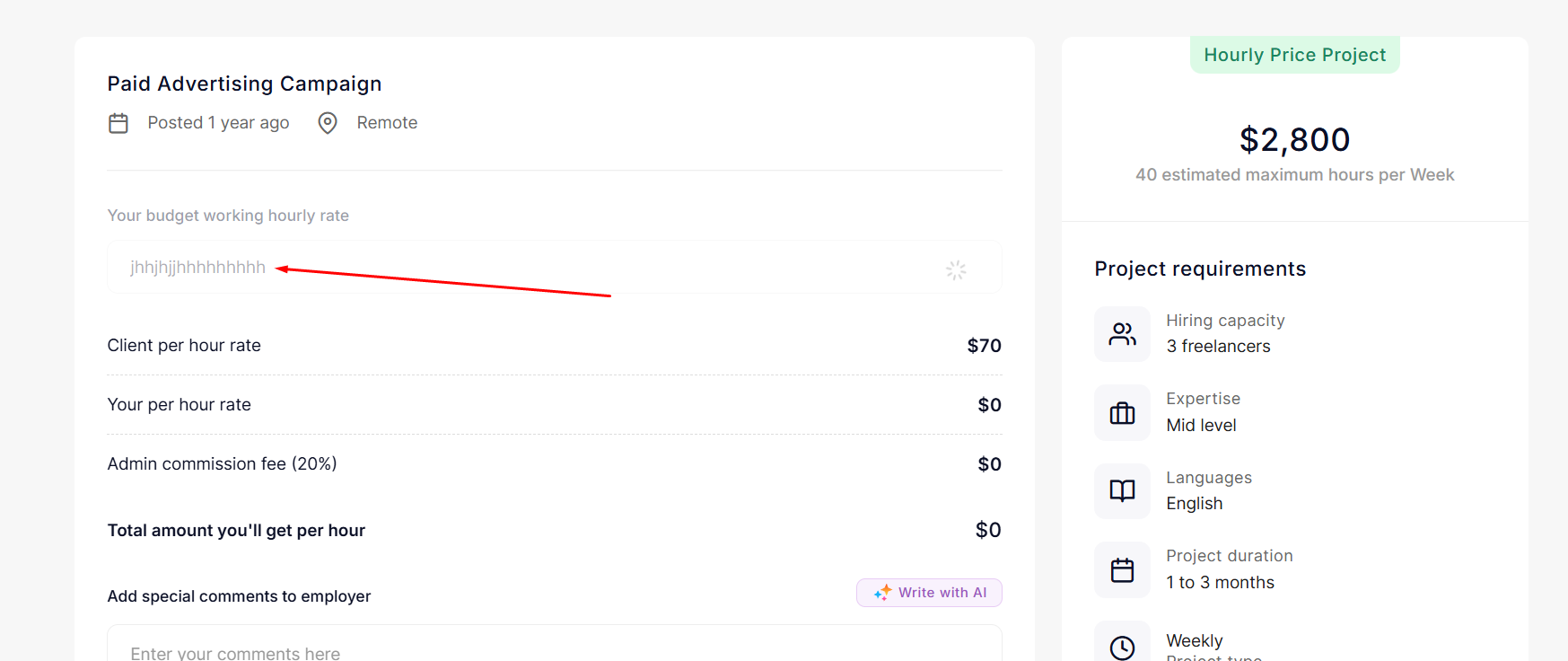Click the Weekly clock icon
Image resolution: width=1568 pixels, height=661 pixels.
[1122, 647]
